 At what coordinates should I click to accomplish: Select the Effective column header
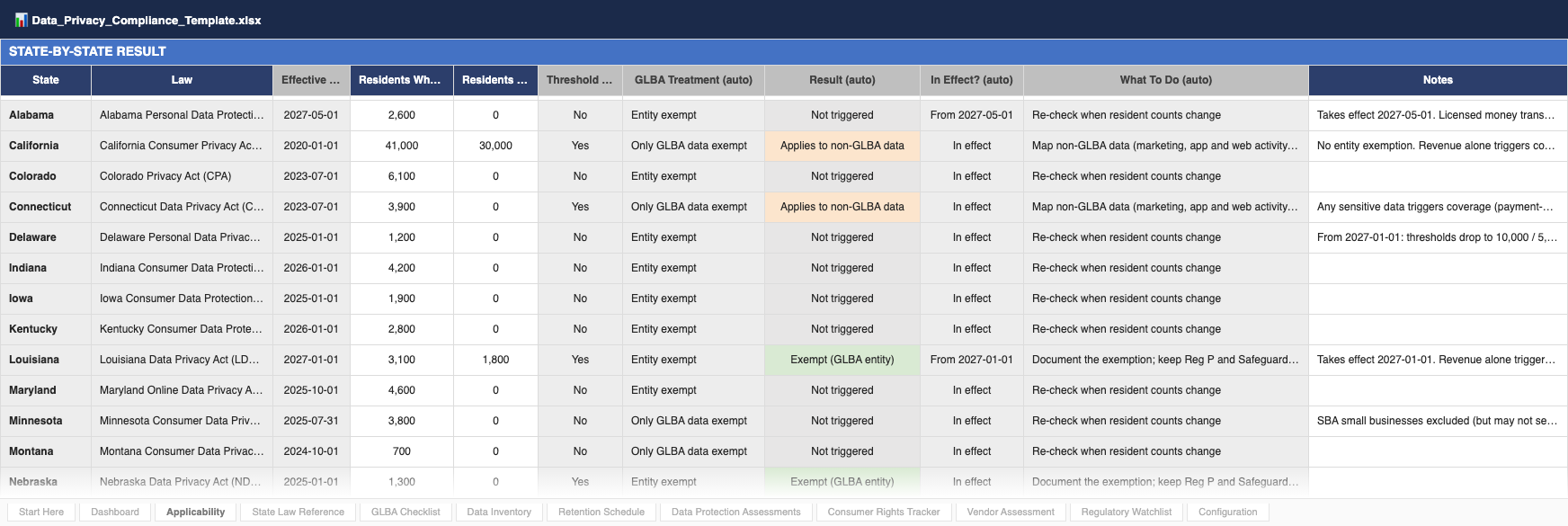click(x=311, y=80)
